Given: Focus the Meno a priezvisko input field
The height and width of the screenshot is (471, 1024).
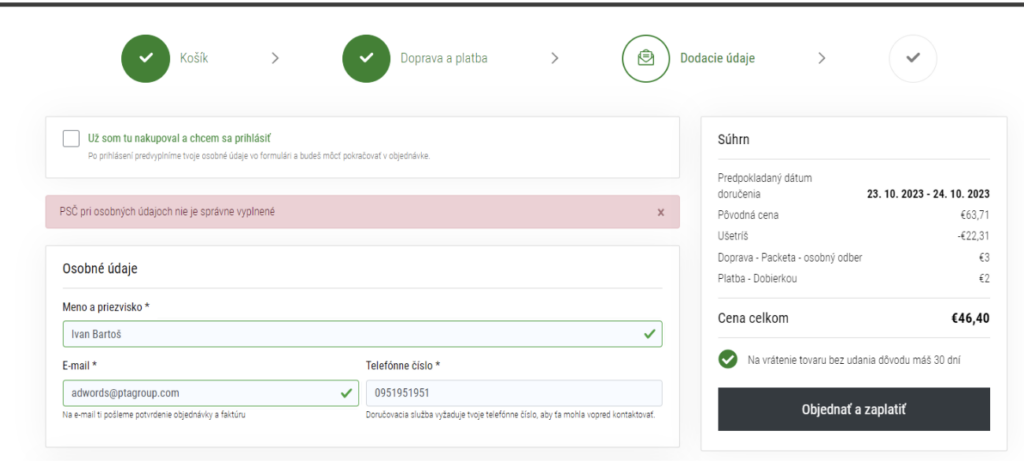Looking at the screenshot, I should click(362, 334).
